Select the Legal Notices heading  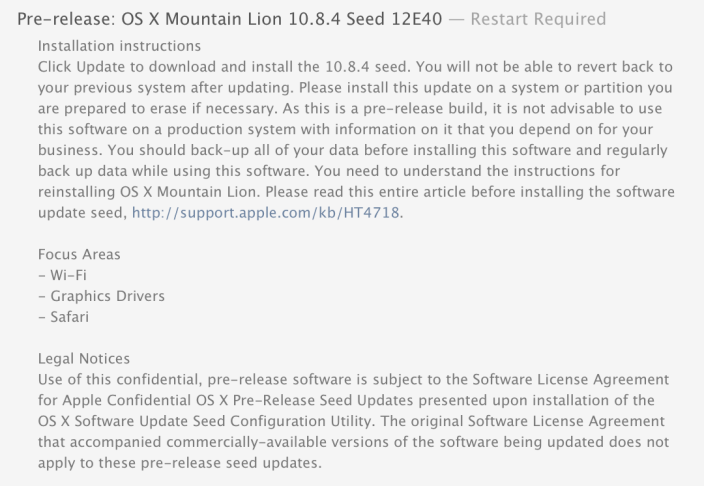point(84,358)
